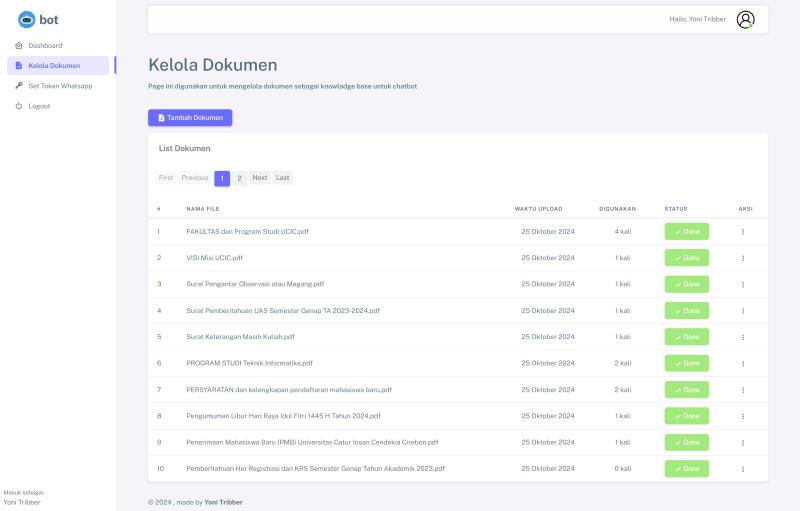Click the Set Token Whatsapp key icon
Screen dimensions: 800x511
coord(19,86)
